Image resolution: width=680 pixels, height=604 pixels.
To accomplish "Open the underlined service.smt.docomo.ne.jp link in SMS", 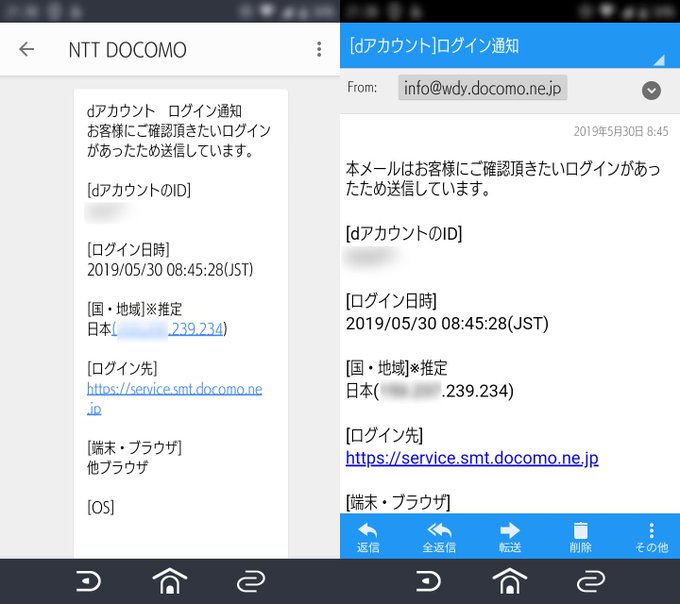I will pos(174,398).
